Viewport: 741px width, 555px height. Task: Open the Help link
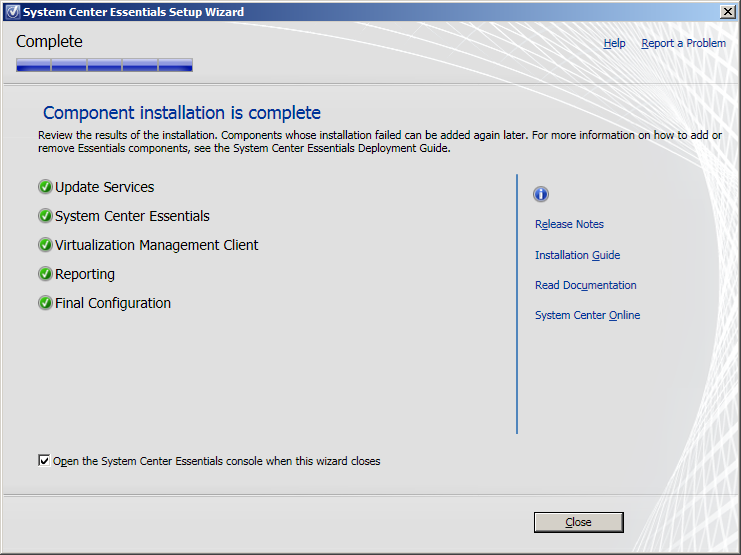pyautogui.click(x=614, y=43)
